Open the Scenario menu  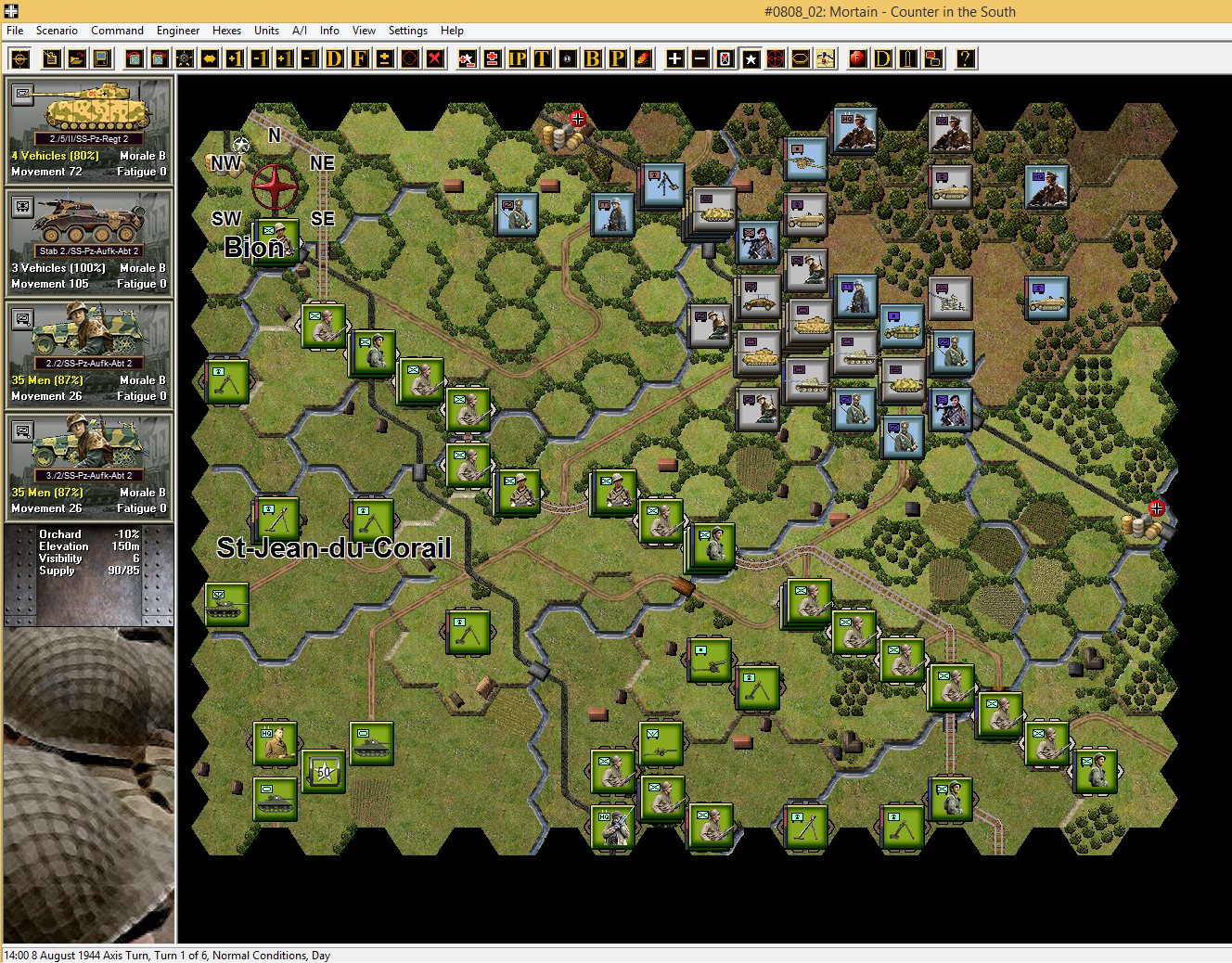(x=57, y=31)
